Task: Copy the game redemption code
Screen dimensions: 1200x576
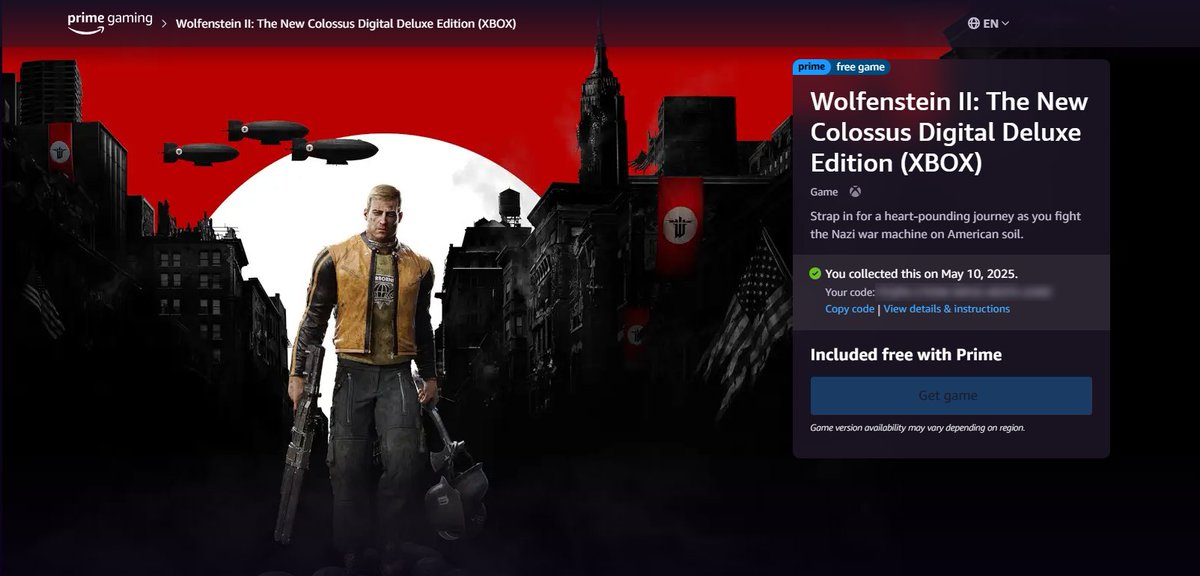Action: (x=850, y=309)
